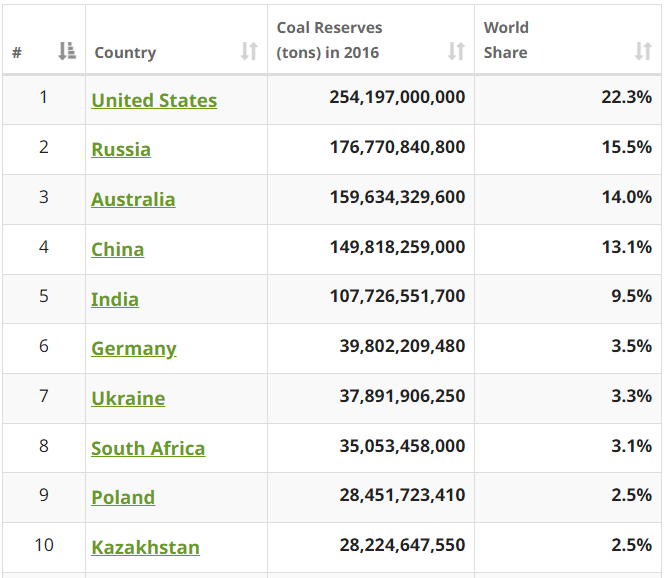664x578 pixels.
Task: Click the 22.3% world share value
Action: [x=626, y=97]
